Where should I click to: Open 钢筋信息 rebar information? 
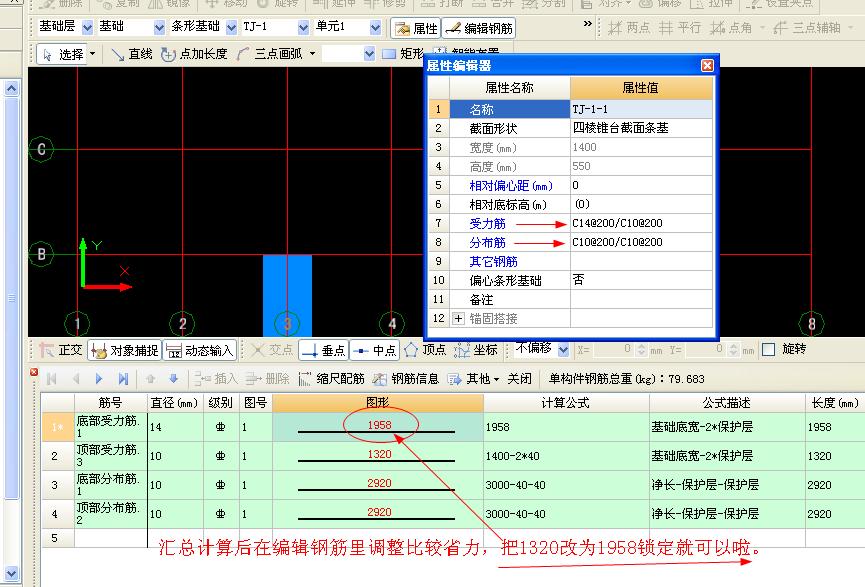click(405, 378)
